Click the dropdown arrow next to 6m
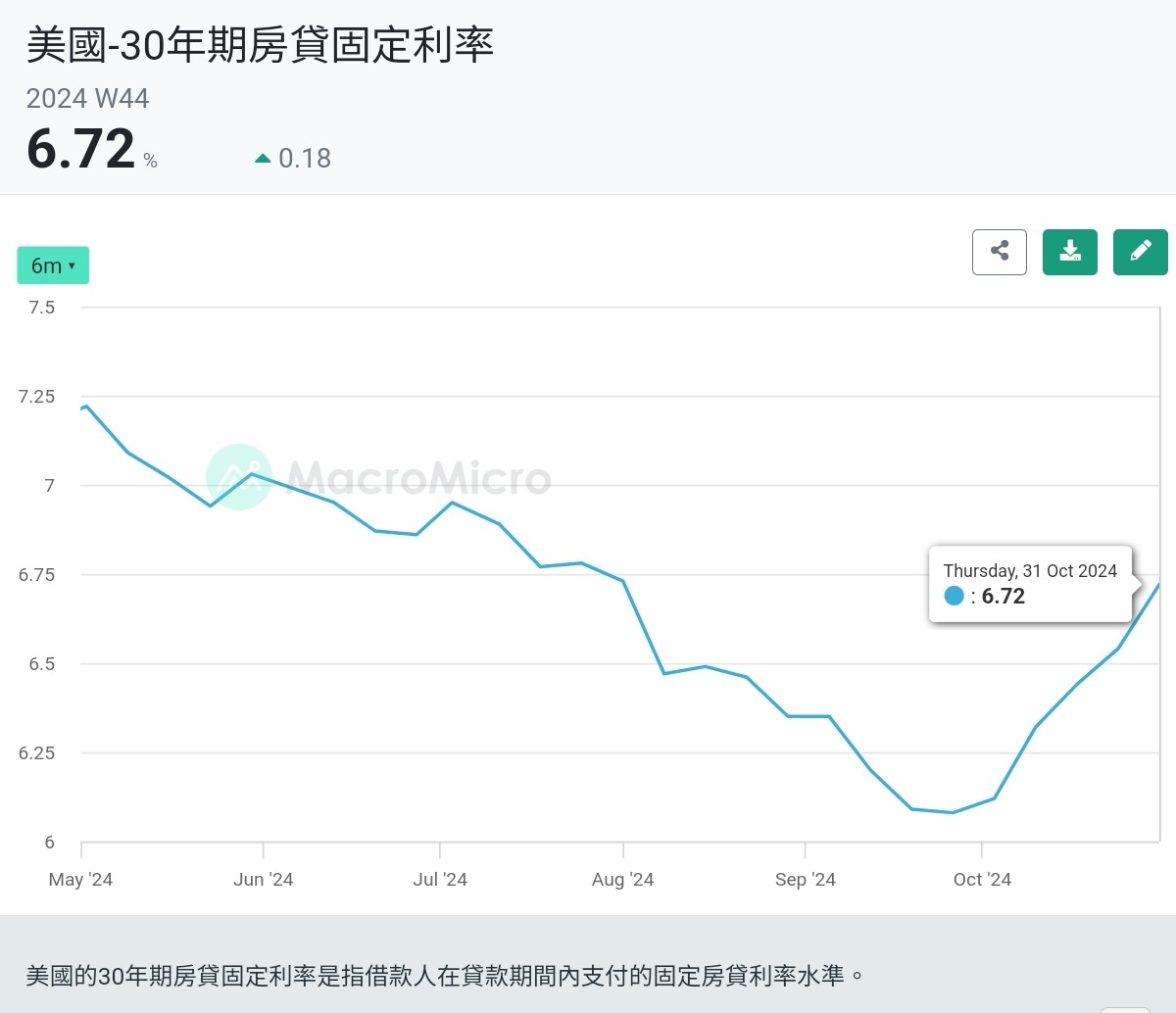The image size is (1176, 1013). [72, 265]
